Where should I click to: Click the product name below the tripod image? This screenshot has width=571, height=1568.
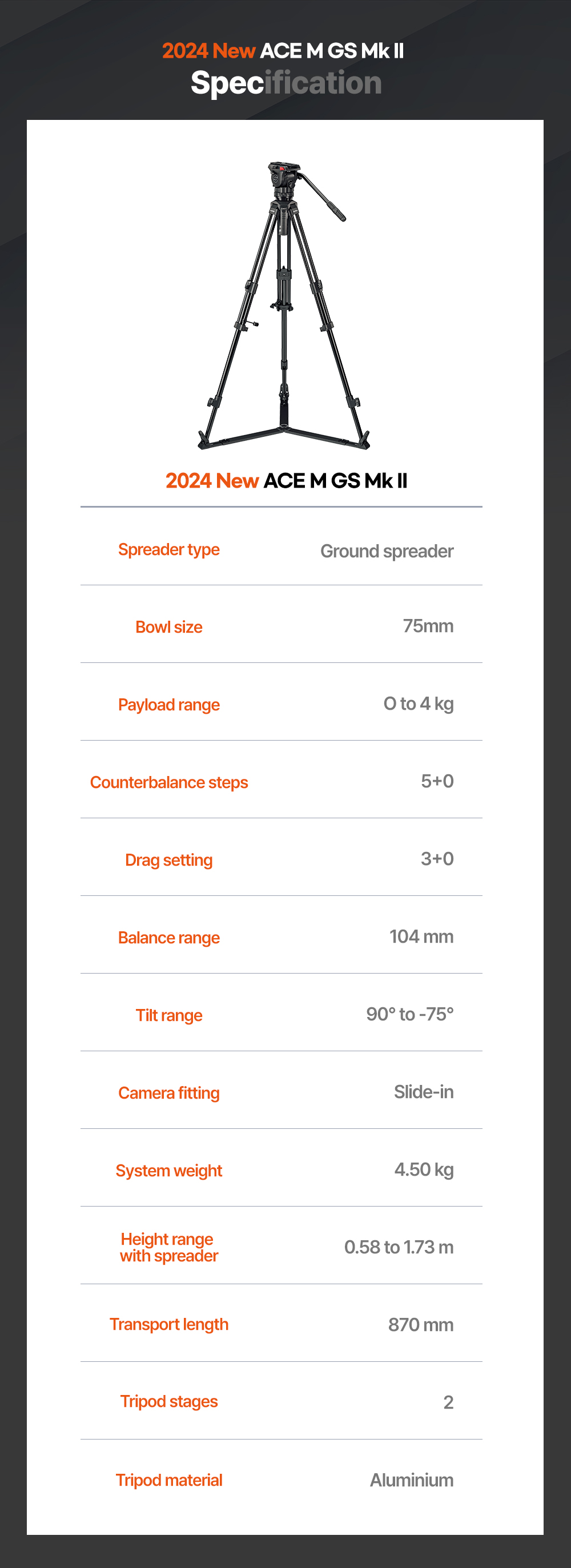[286, 480]
